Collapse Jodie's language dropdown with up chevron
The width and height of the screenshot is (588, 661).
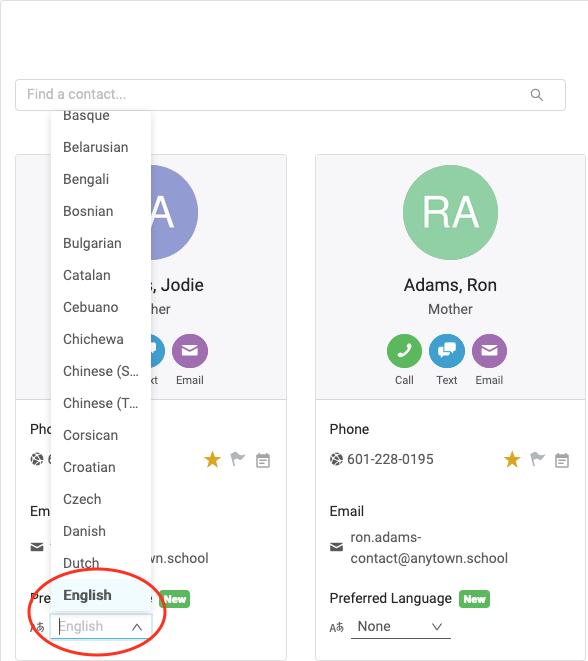click(137, 627)
